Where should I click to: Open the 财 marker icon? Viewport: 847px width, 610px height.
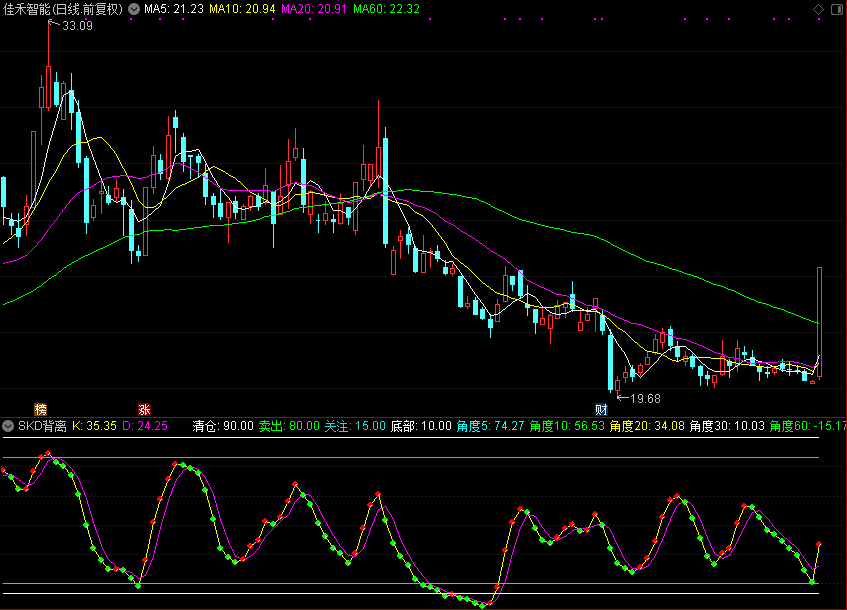tap(601, 409)
